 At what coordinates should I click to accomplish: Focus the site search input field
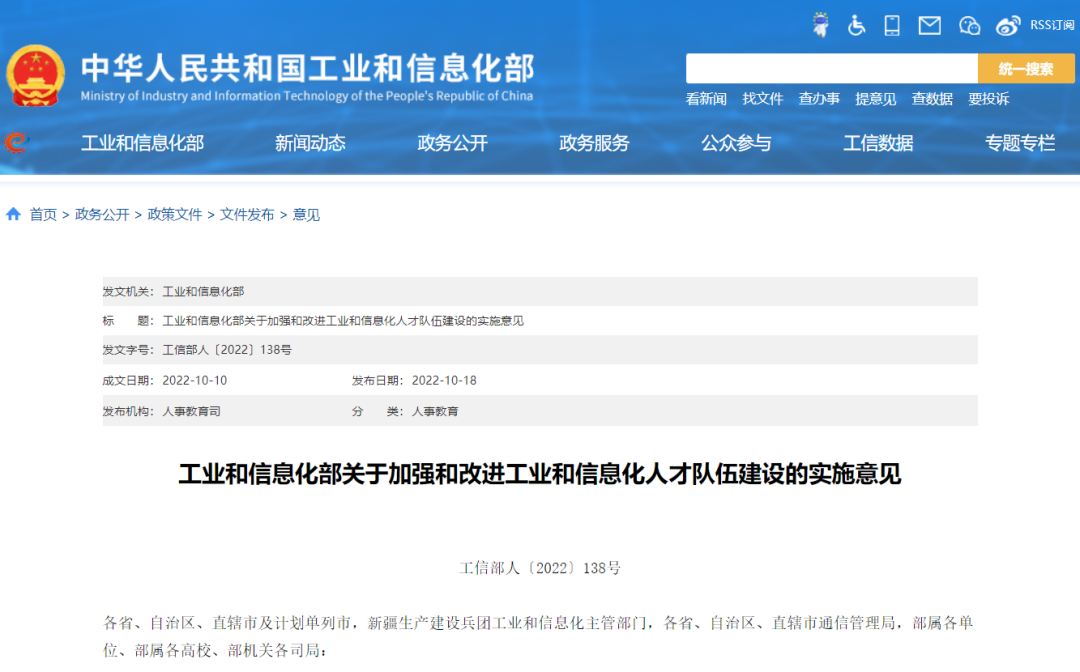pyautogui.click(x=831, y=68)
